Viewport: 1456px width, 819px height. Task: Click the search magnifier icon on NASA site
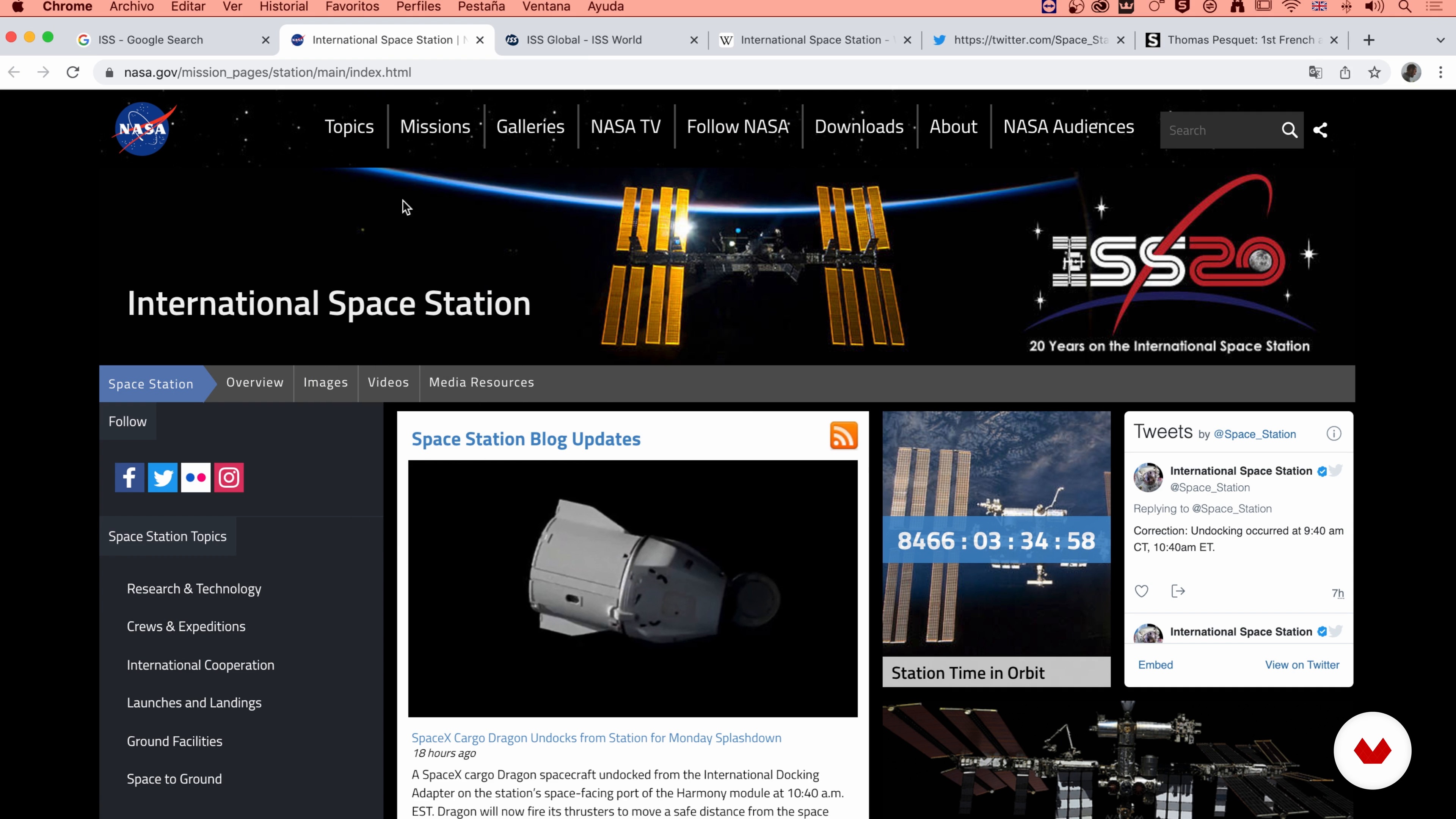point(1289,130)
